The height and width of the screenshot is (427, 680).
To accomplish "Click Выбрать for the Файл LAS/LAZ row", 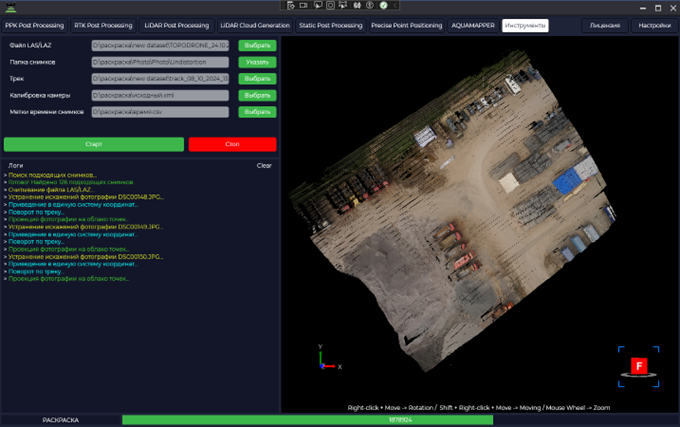I will [x=257, y=46].
